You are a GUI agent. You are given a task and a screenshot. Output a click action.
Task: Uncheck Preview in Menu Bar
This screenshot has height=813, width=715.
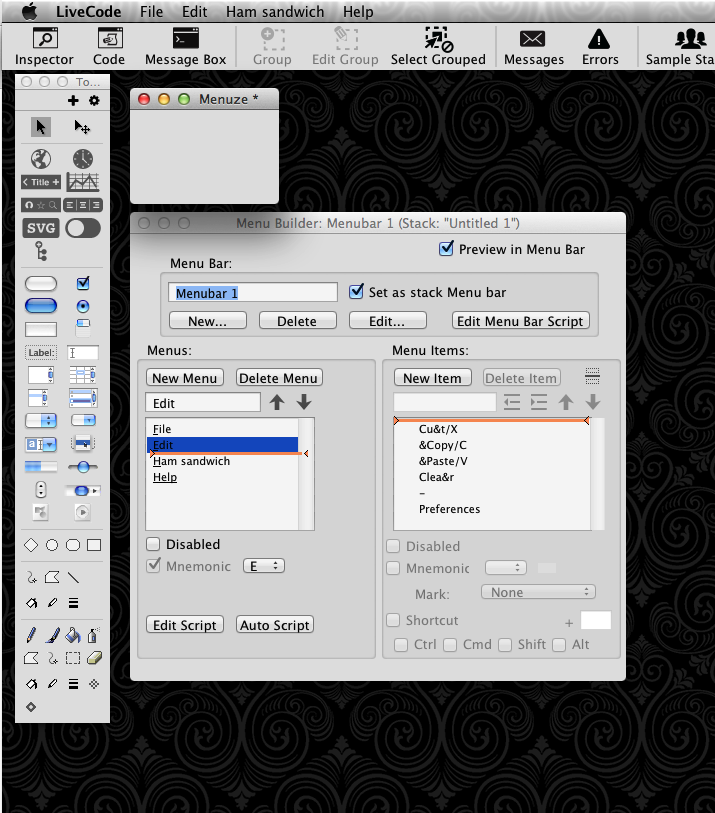pyautogui.click(x=446, y=249)
